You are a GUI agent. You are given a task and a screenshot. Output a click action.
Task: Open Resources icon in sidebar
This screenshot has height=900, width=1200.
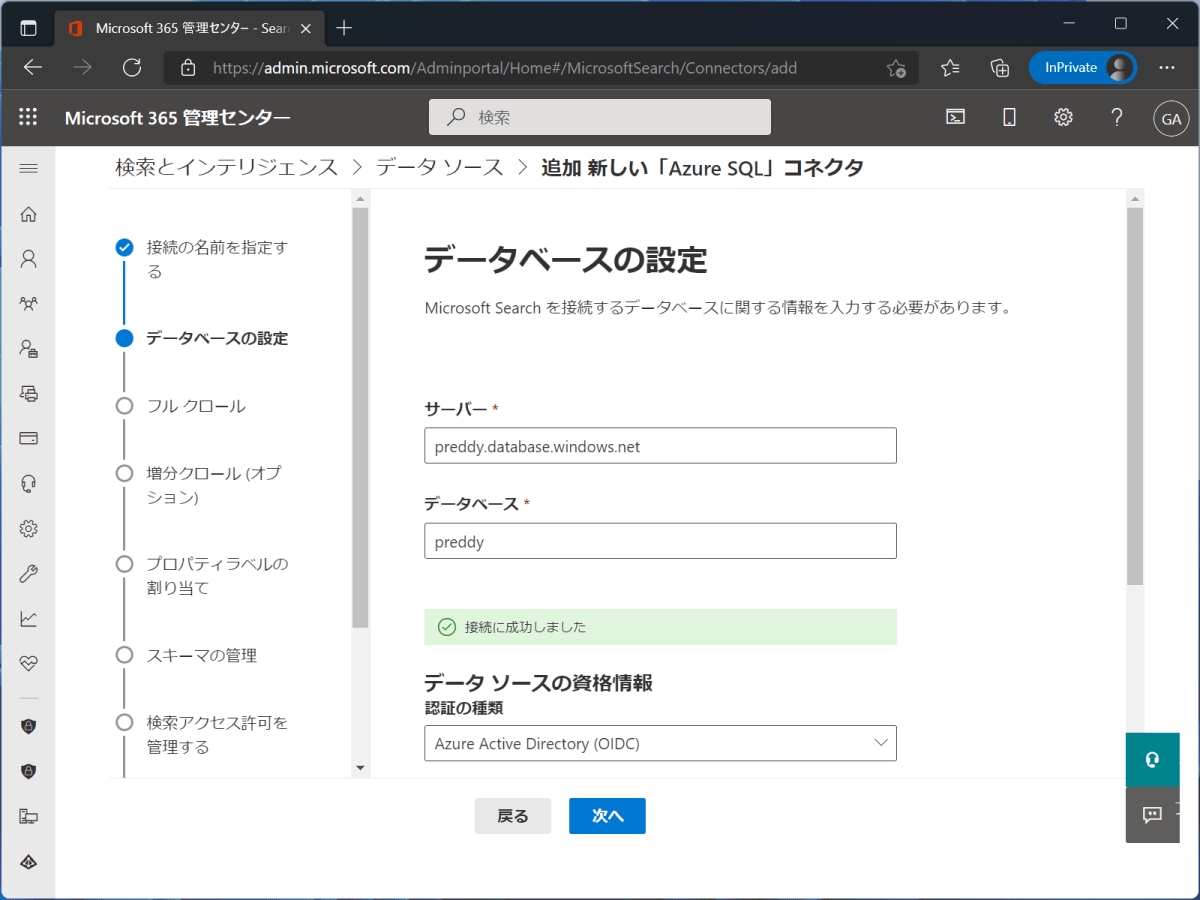click(x=28, y=393)
